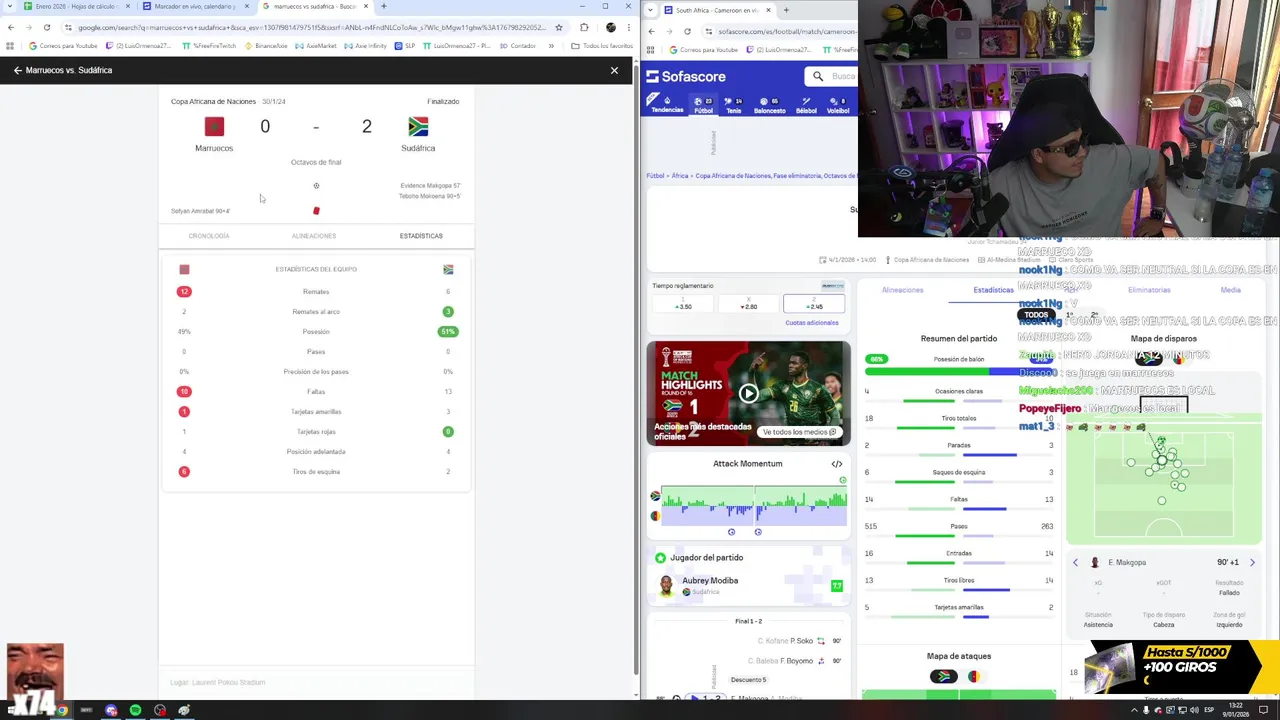
Task: Select Baloncesto in the Sofascore nav
Action: (769, 104)
